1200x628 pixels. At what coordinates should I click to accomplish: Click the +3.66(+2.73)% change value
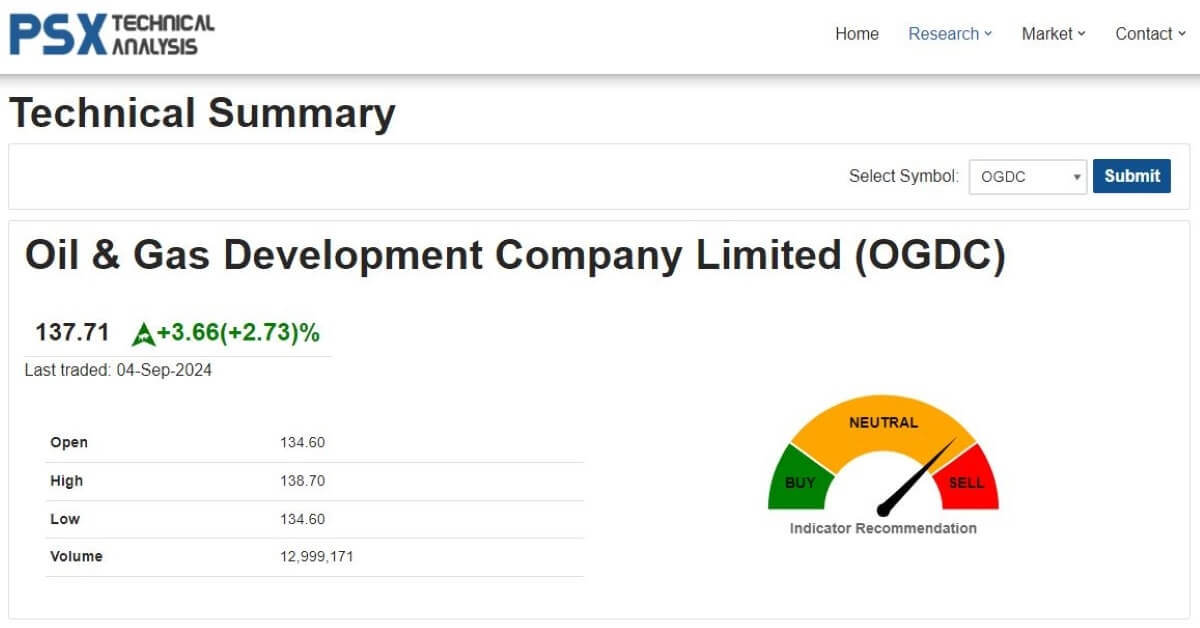pyautogui.click(x=238, y=333)
